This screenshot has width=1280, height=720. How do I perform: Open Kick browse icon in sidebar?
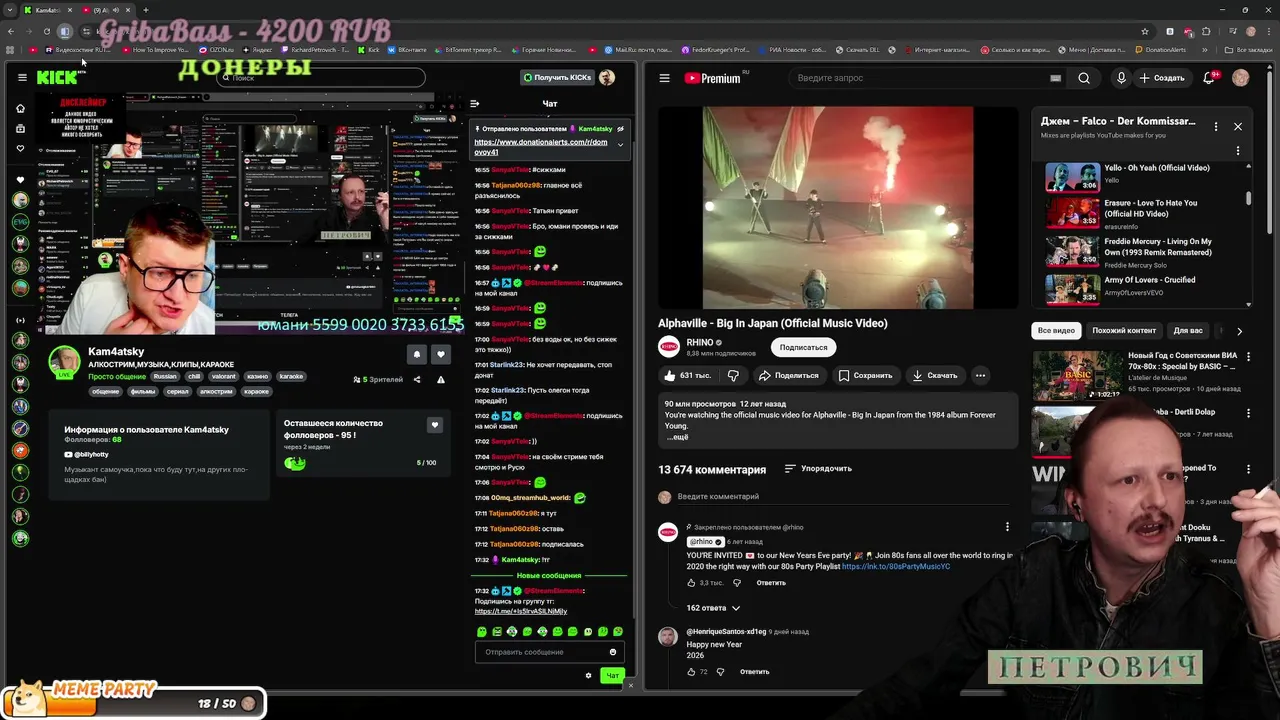[x=20, y=128]
